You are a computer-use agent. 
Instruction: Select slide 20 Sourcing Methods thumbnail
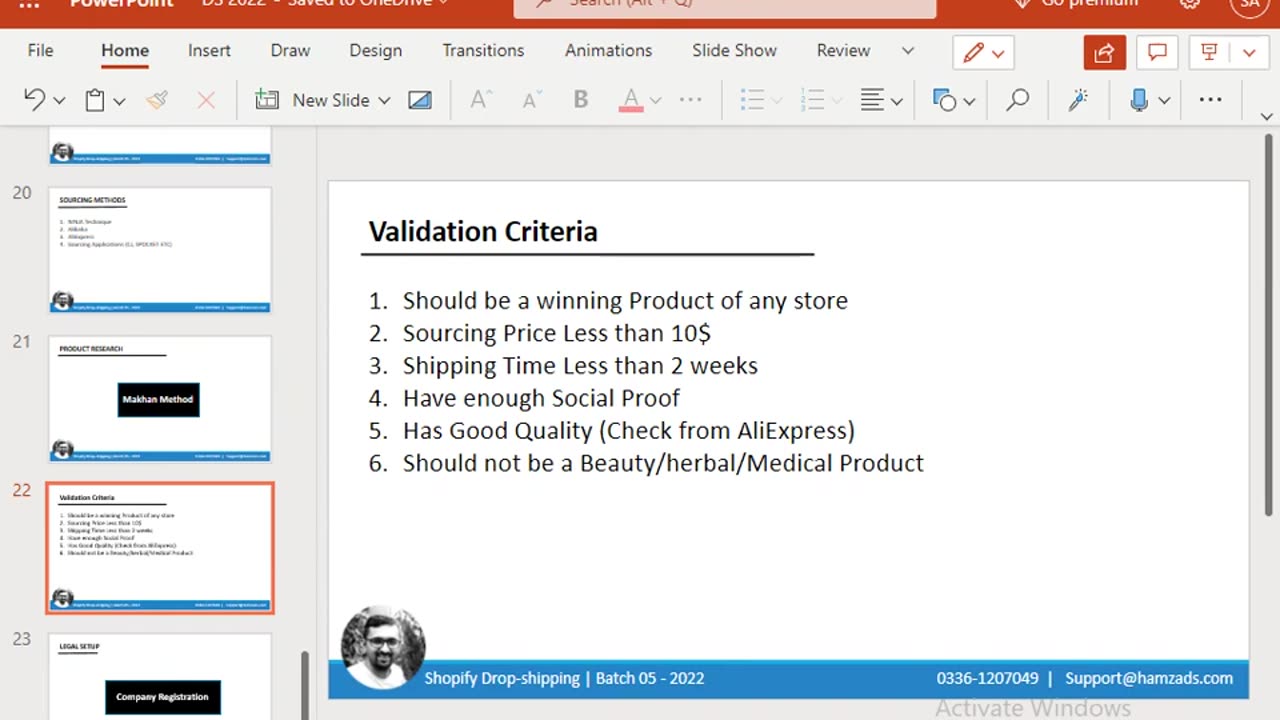tap(160, 250)
